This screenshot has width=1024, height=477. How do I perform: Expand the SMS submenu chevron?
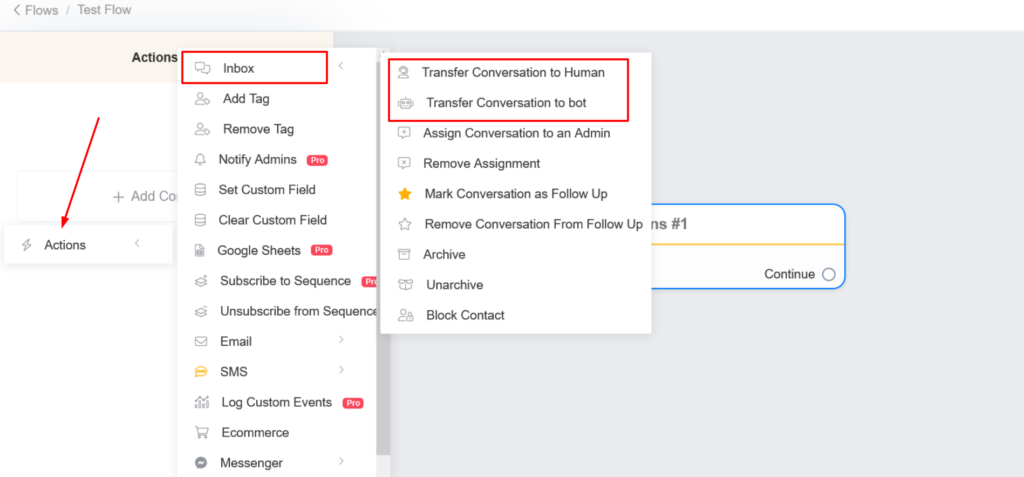tap(341, 371)
